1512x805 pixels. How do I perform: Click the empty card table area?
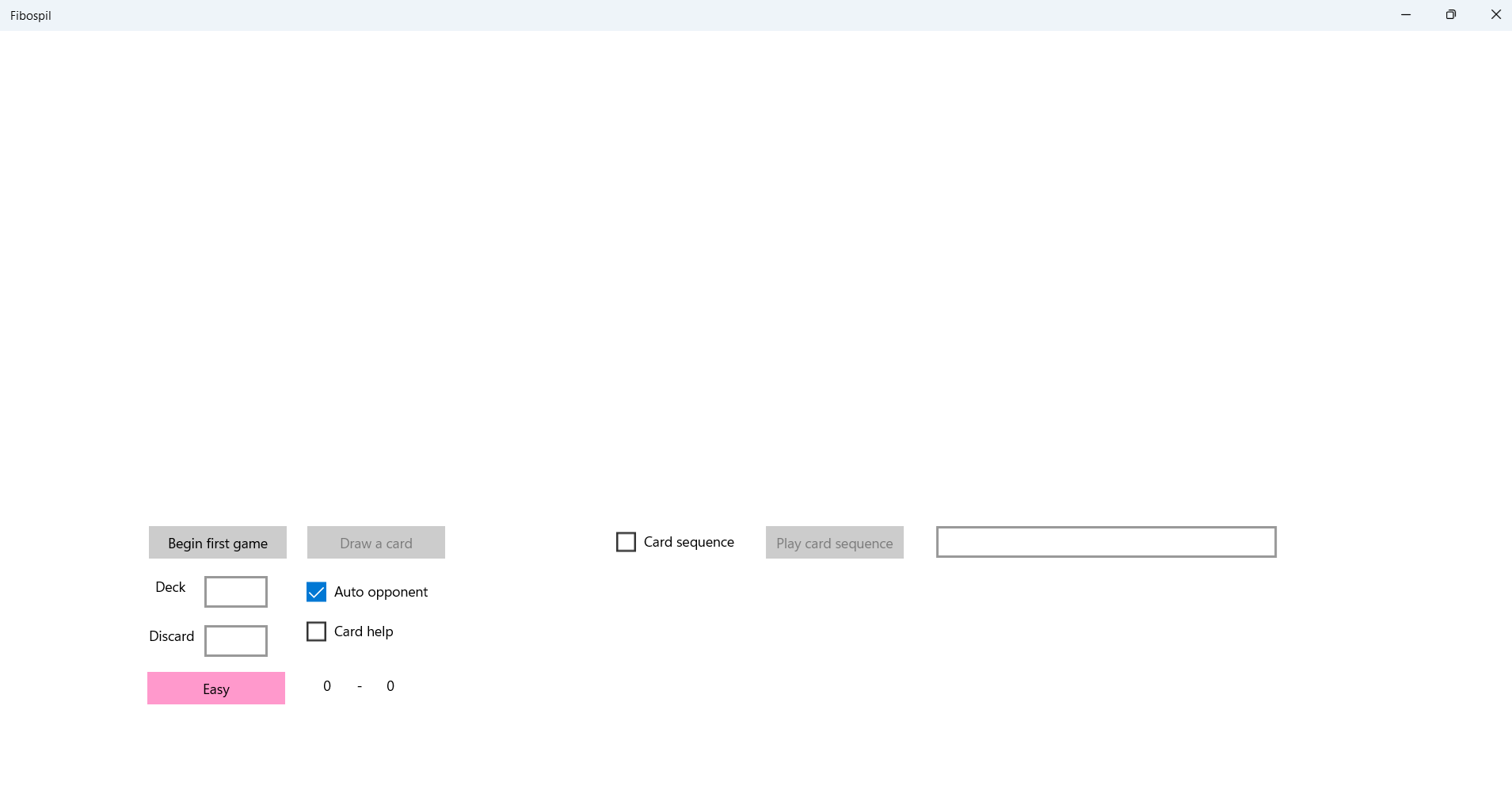(x=756, y=269)
